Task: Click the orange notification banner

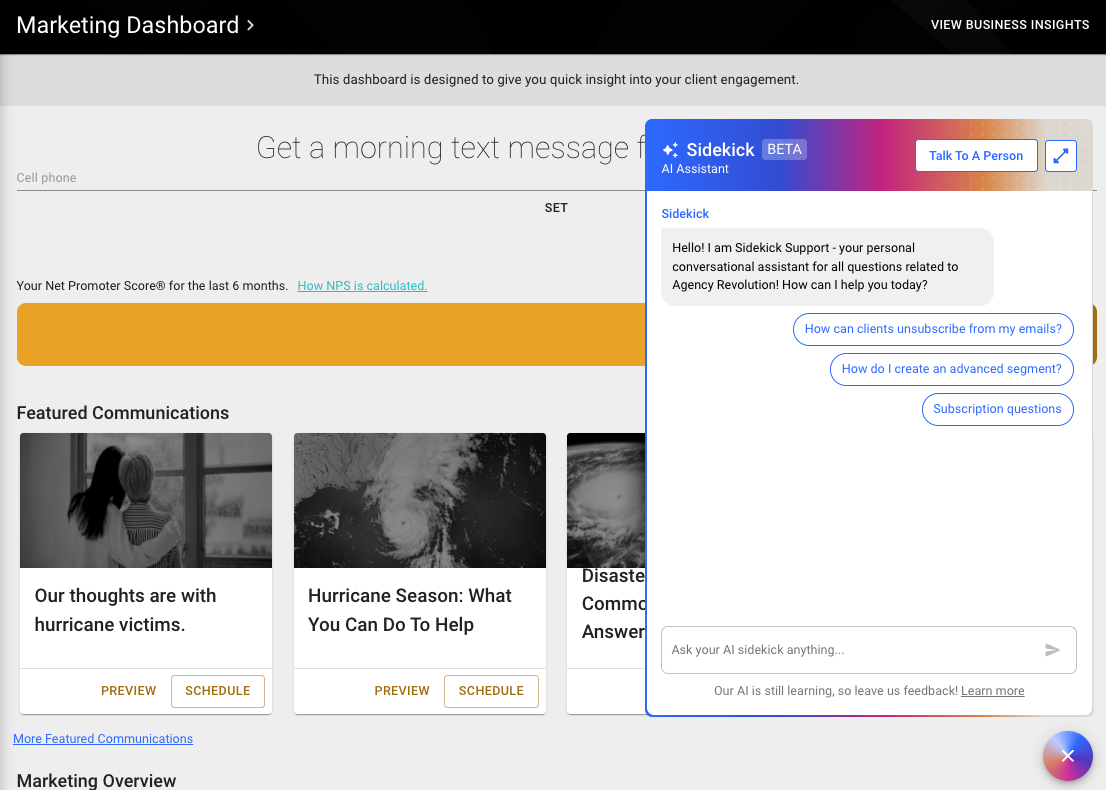Action: (330, 335)
